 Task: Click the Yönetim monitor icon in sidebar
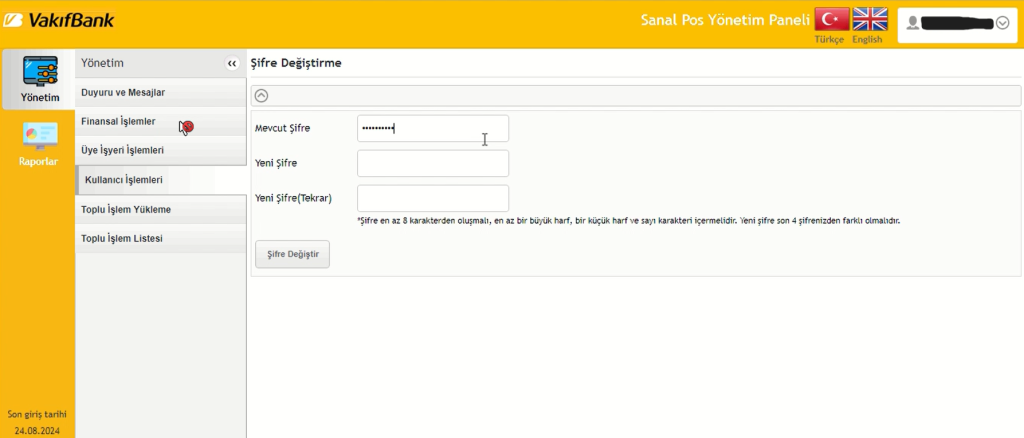[40, 71]
